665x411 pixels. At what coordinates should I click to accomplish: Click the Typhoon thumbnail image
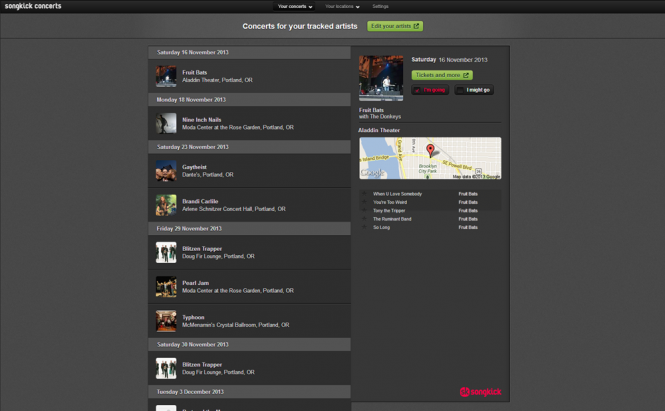point(166,321)
